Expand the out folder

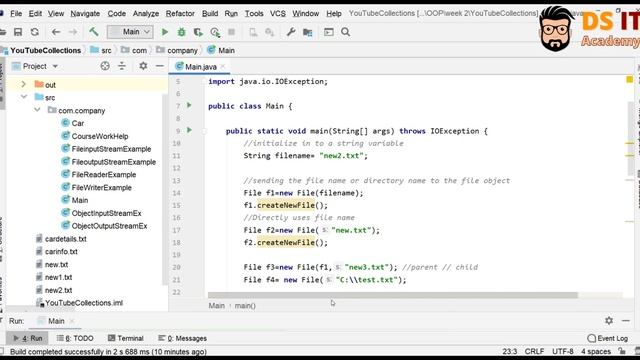coord(23,84)
